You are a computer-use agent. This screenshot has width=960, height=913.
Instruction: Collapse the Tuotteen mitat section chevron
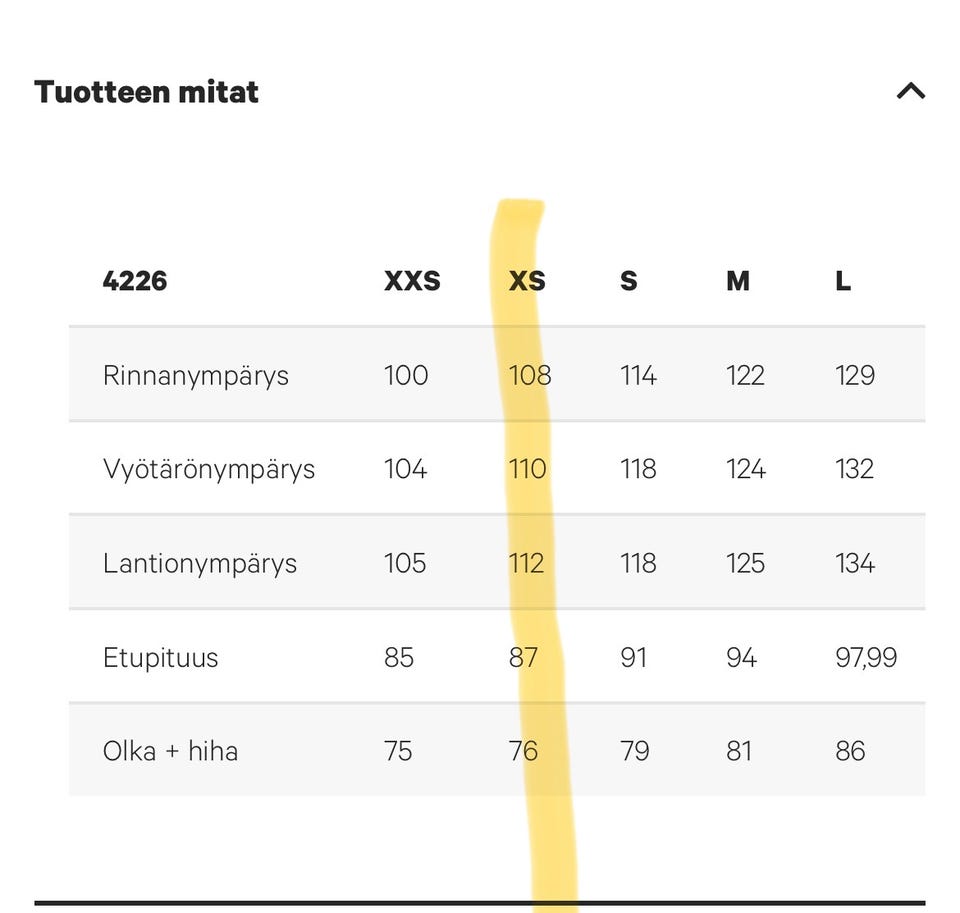pos(910,92)
